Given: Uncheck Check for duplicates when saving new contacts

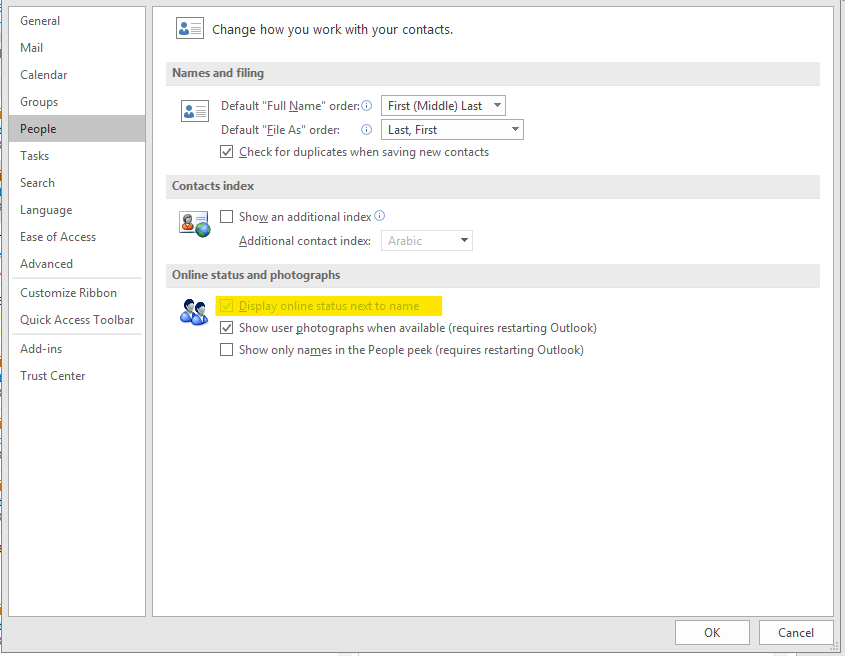Looking at the screenshot, I should pos(227,152).
